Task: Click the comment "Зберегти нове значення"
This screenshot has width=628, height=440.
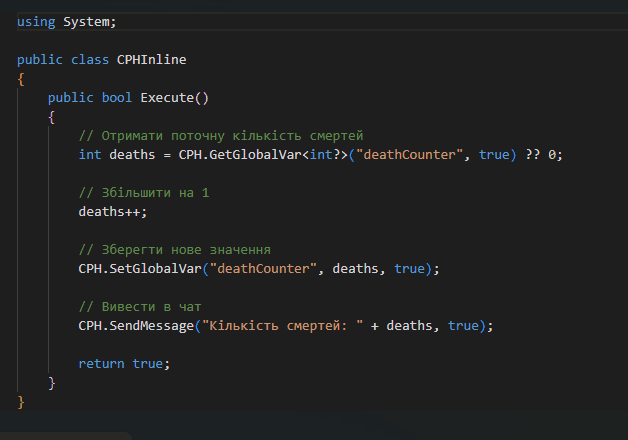Action: coord(174,250)
